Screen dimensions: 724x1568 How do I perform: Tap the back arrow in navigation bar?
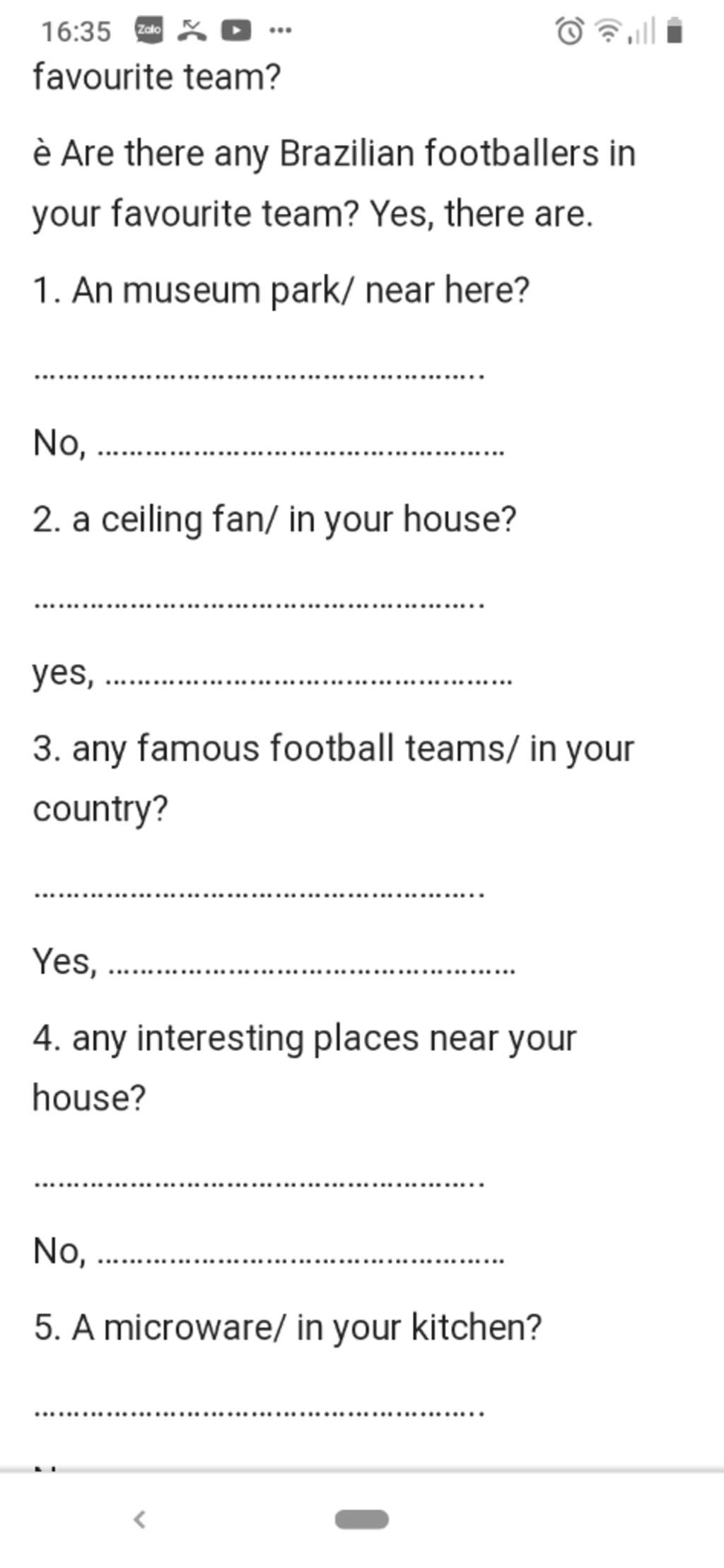pos(139,1518)
